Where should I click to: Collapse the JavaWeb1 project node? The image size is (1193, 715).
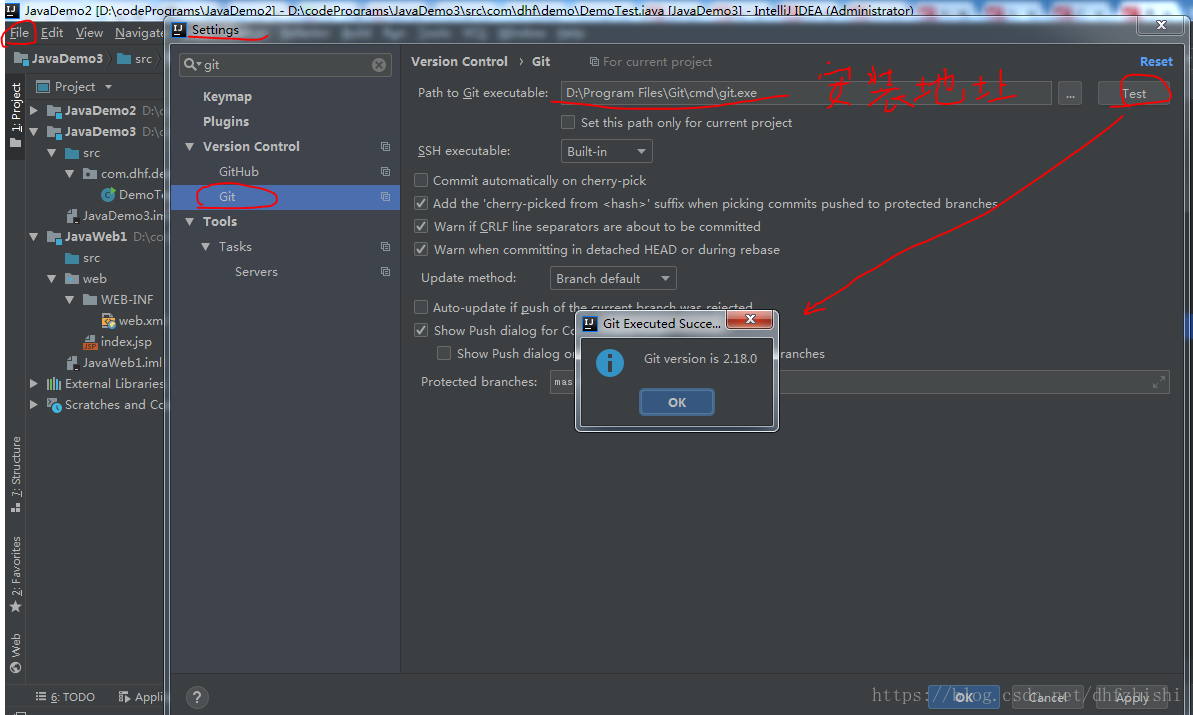(33, 237)
